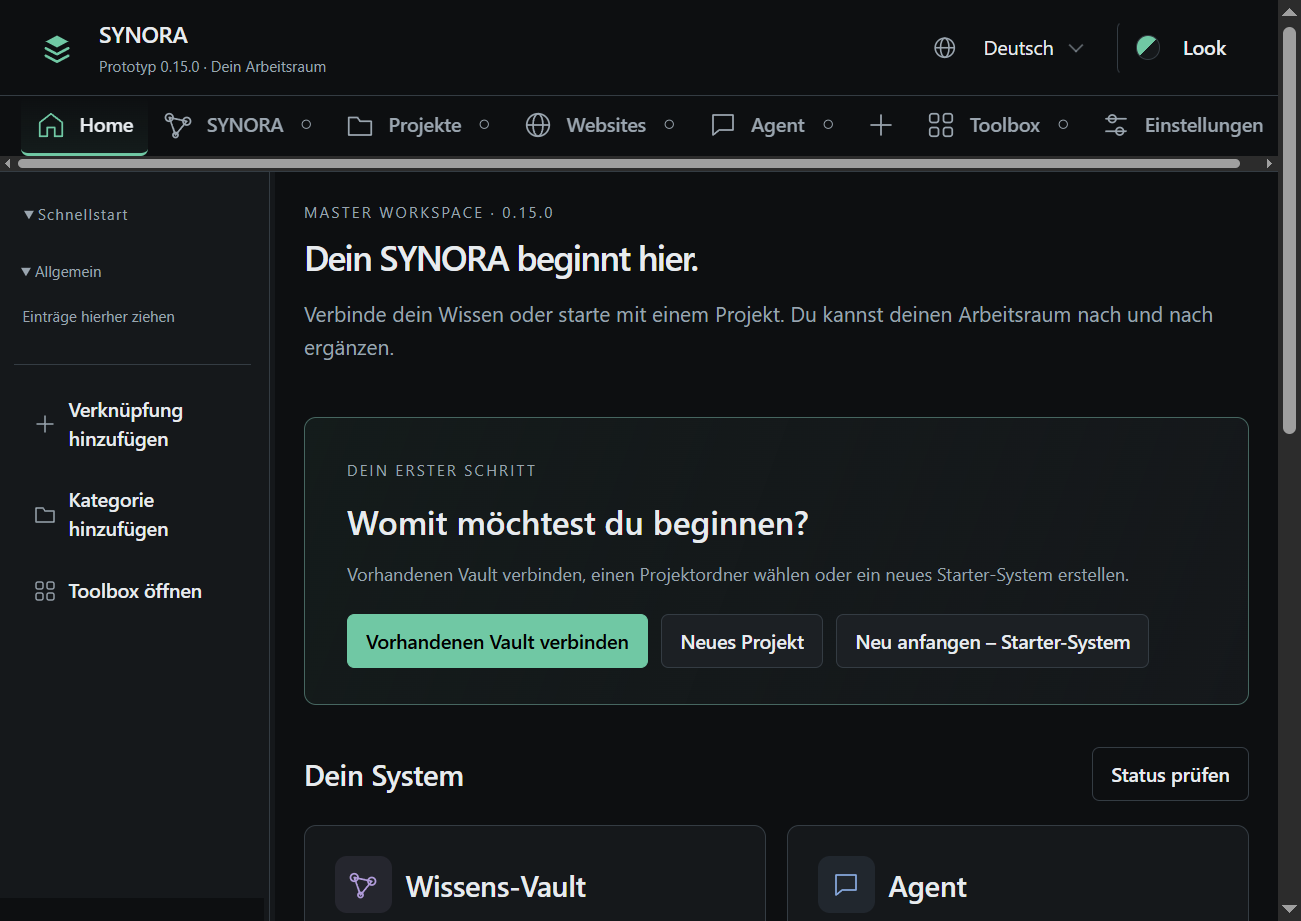
Task: Open the Einstellungen tab
Action: [x=1183, y=126]
